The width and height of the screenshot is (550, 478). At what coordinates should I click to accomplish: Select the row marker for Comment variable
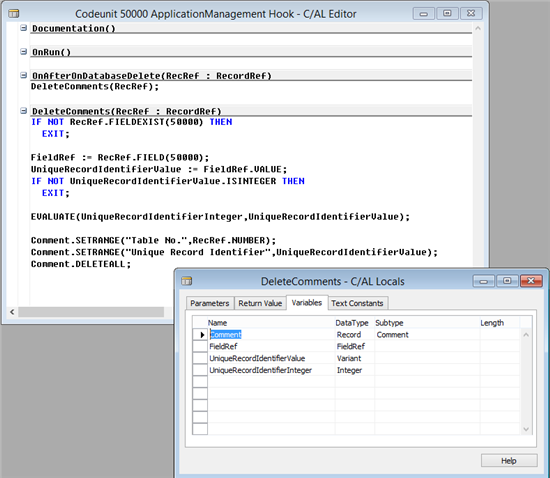point(200,335)
